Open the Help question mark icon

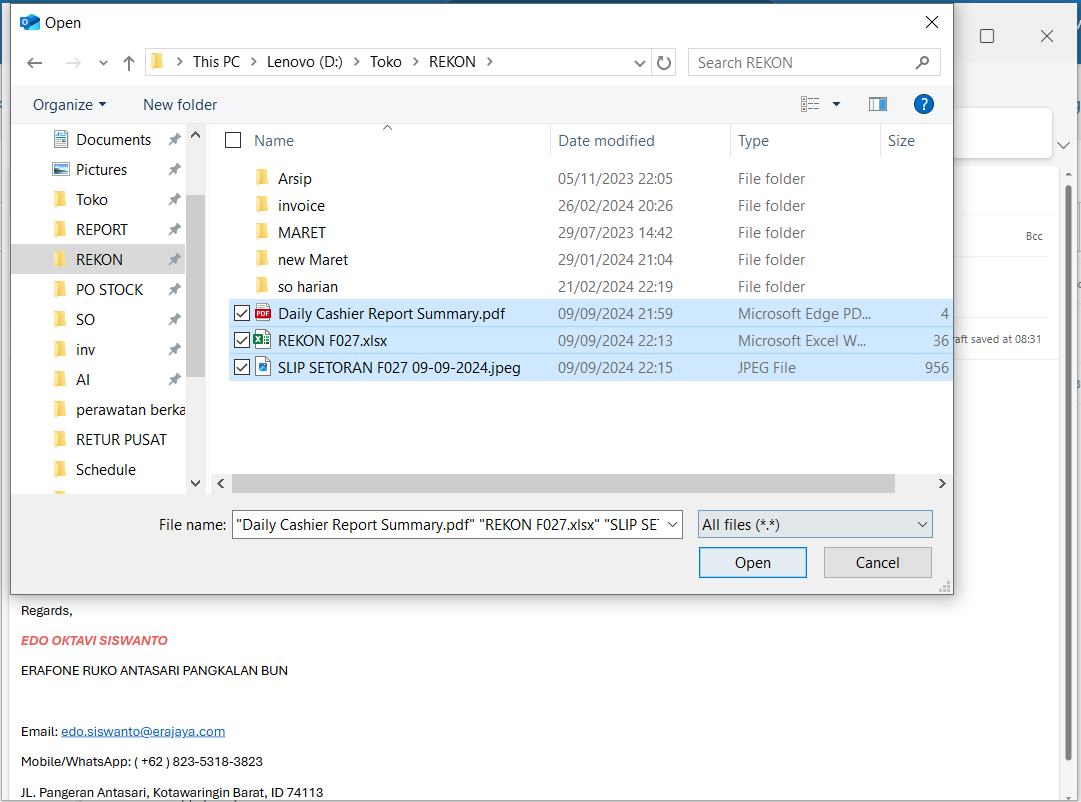[924, 104]
